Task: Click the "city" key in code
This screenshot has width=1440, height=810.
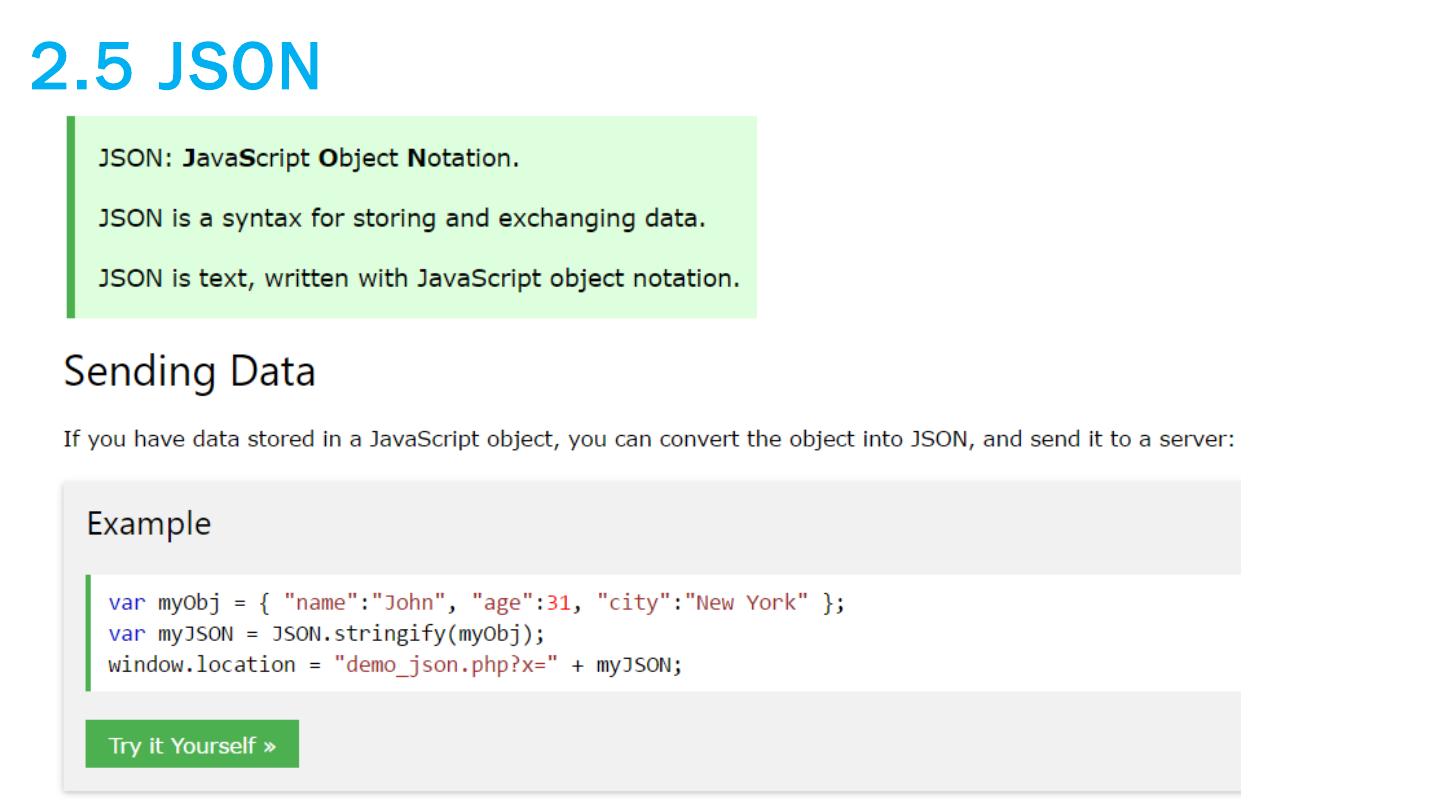Action: (x=628, y=603)
